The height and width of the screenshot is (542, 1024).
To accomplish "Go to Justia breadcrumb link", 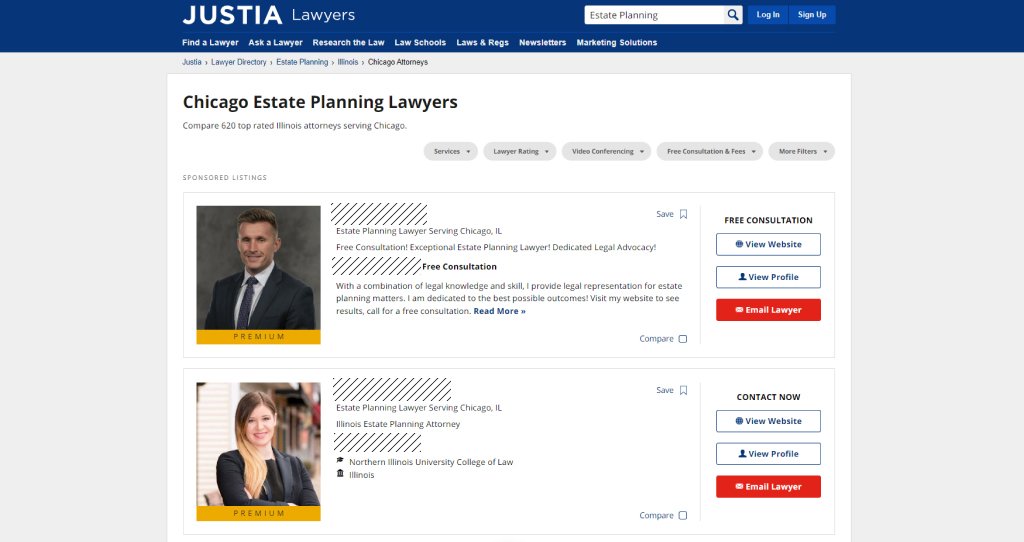I will [x=191, y=62].
